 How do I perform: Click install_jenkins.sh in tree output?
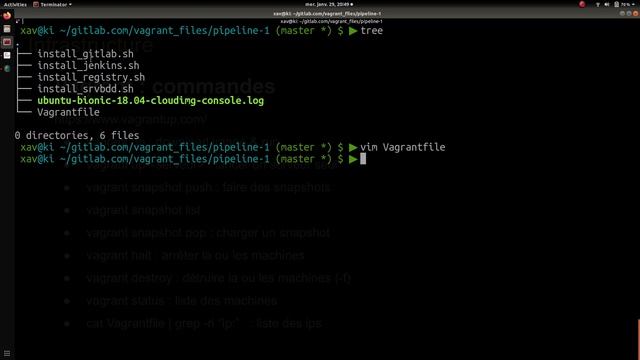(88, 66)
